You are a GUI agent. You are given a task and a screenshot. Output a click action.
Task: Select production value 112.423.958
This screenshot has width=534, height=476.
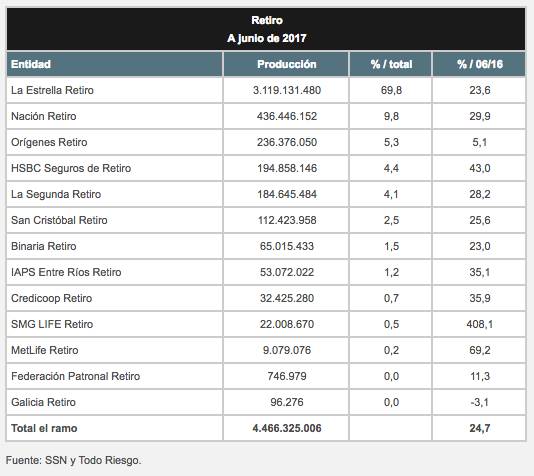click(x=287, y=220)
